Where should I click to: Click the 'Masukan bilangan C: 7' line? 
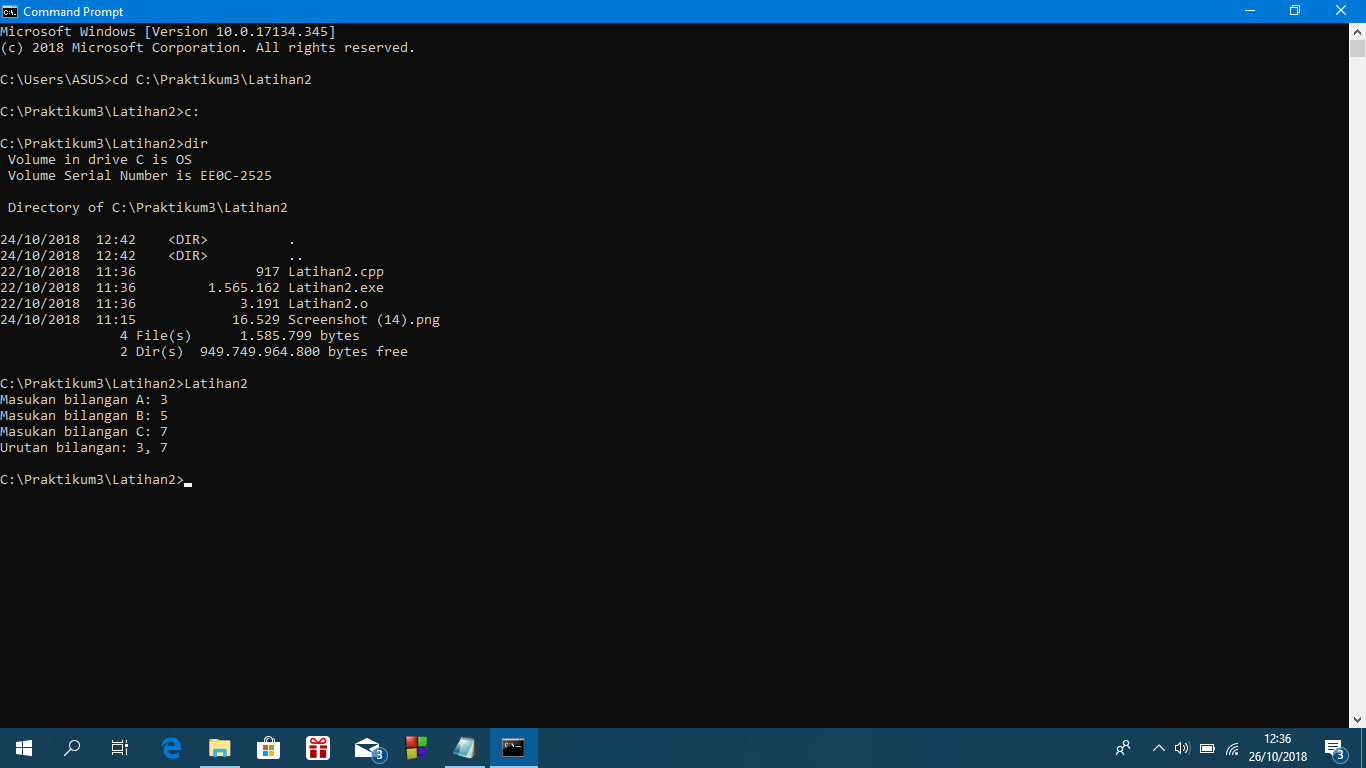[84, 432]
